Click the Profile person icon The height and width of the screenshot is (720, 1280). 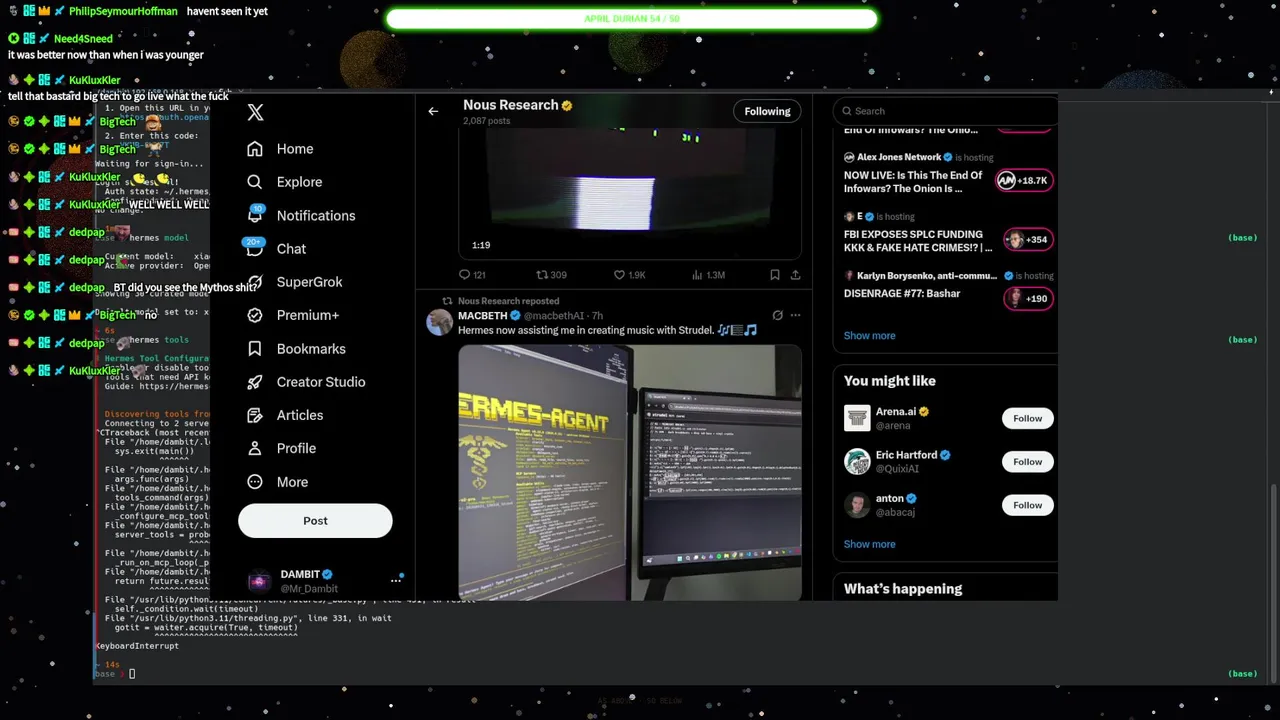click(x=255, y=448)
